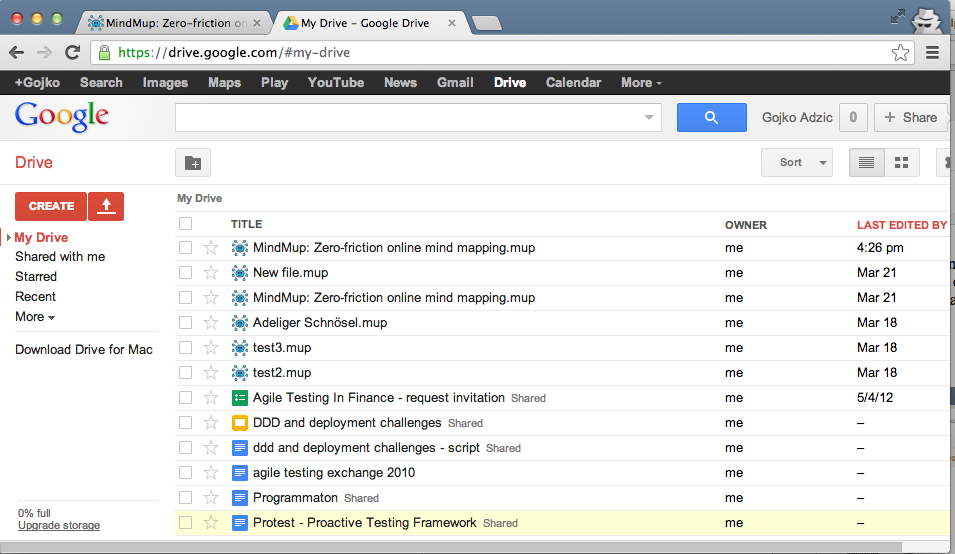Check the box for test3.mup
The image size is (955, 554).
[x=186, y=347]
